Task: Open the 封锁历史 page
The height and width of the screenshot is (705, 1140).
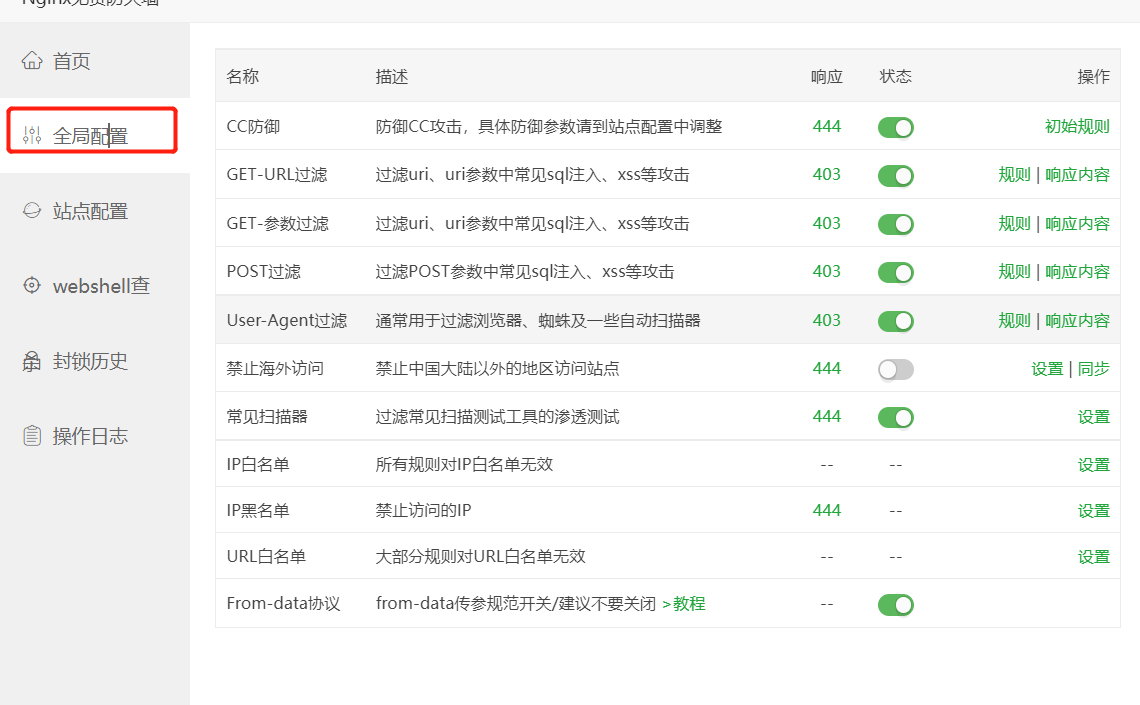Action: click(x=95, y=360)
